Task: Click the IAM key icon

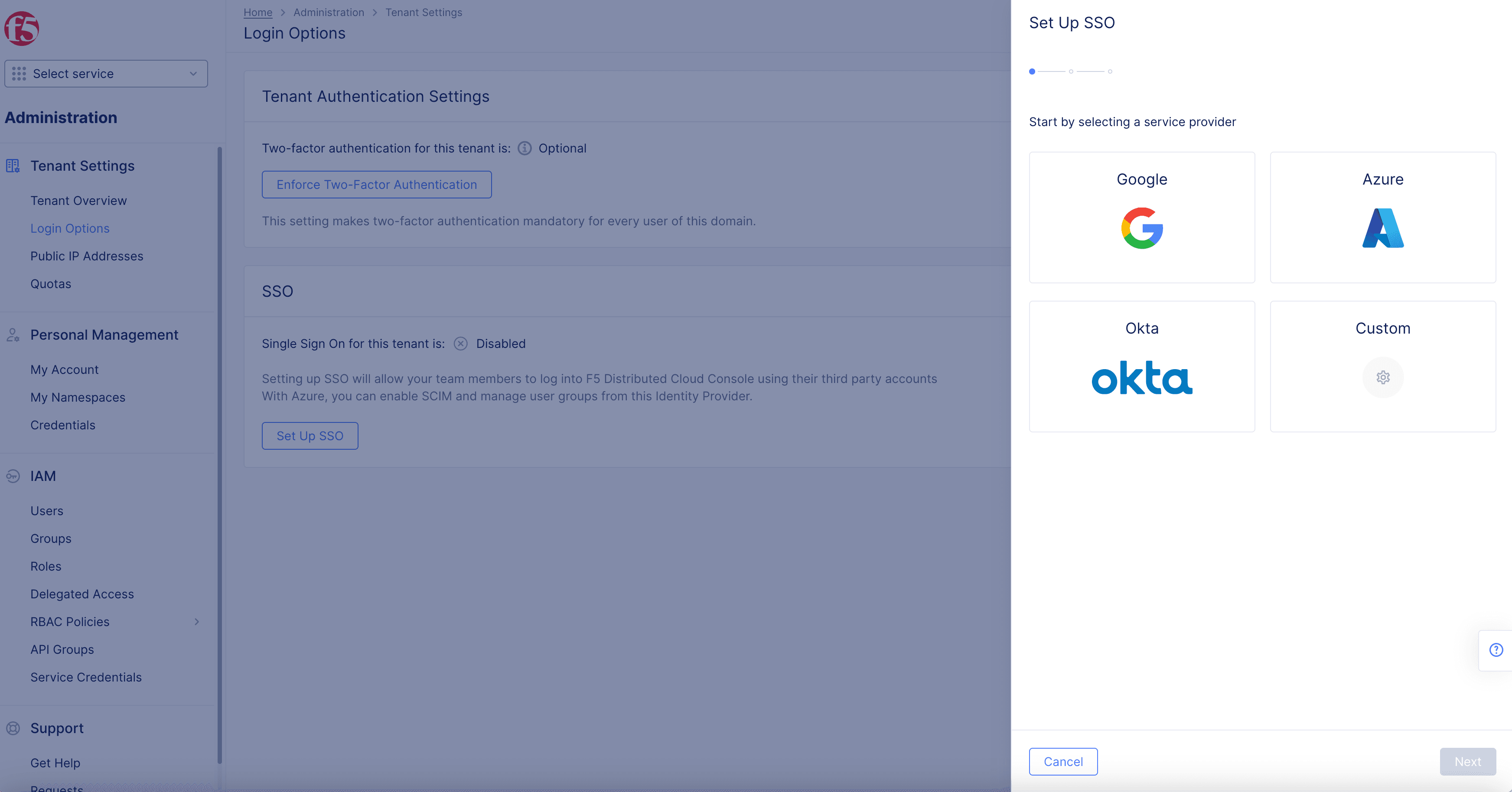Action: click(13, 477)
